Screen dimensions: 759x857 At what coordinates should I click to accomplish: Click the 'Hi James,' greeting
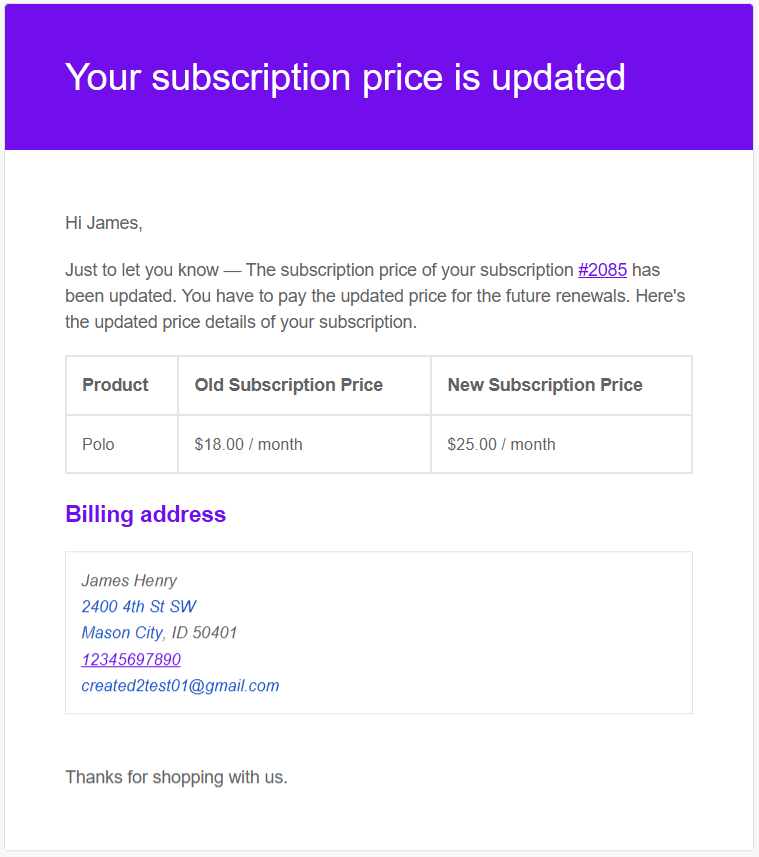(104, 223)
